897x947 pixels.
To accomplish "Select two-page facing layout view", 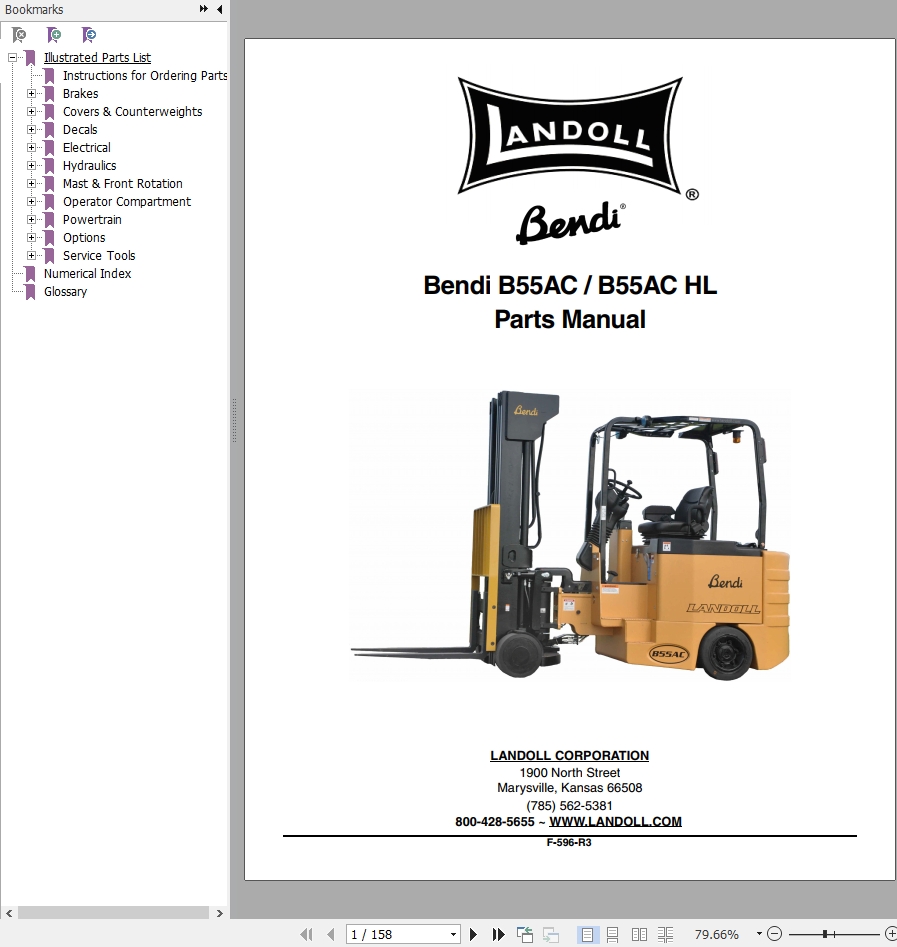I will (x=639, y=934).
